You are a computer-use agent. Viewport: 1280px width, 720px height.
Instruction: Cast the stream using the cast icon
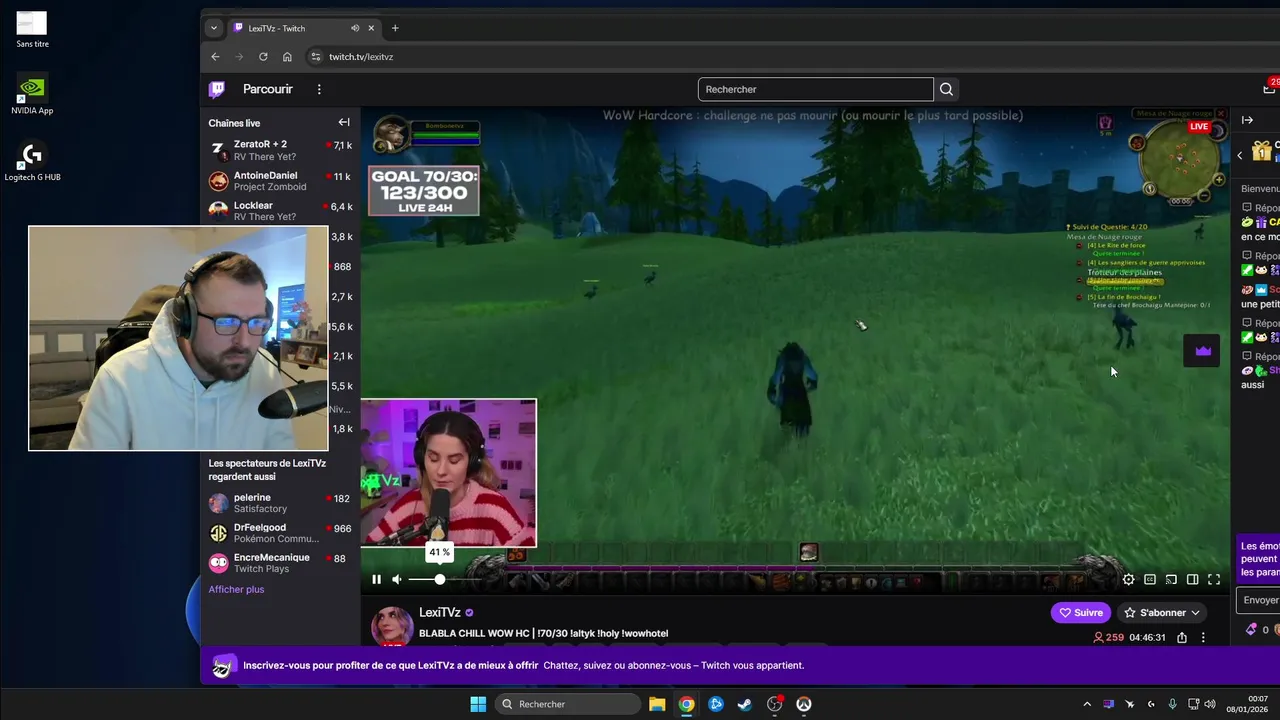(x=1171, y=579)
